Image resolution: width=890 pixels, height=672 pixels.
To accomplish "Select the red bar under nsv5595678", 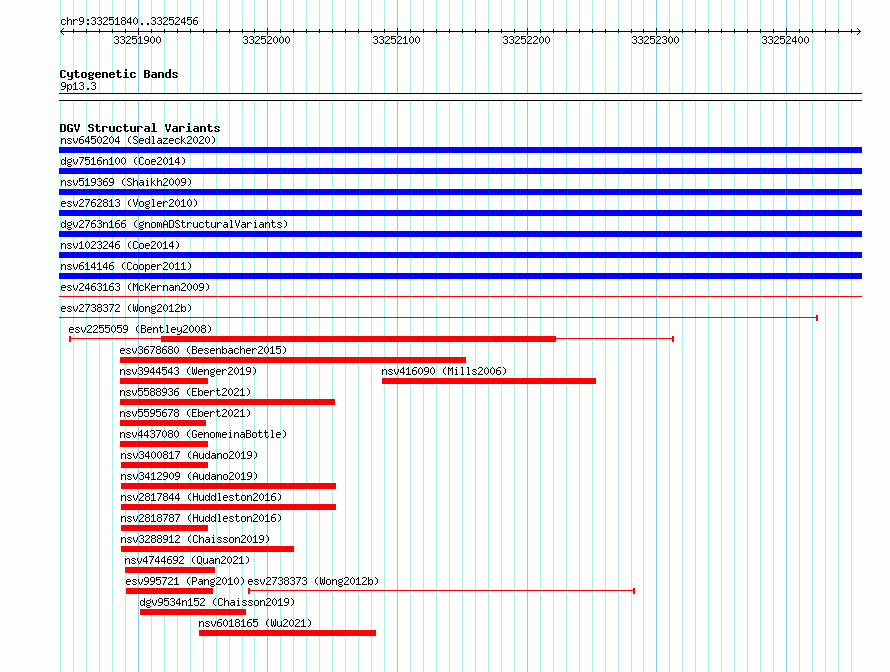I will click(x=163, y=423).
